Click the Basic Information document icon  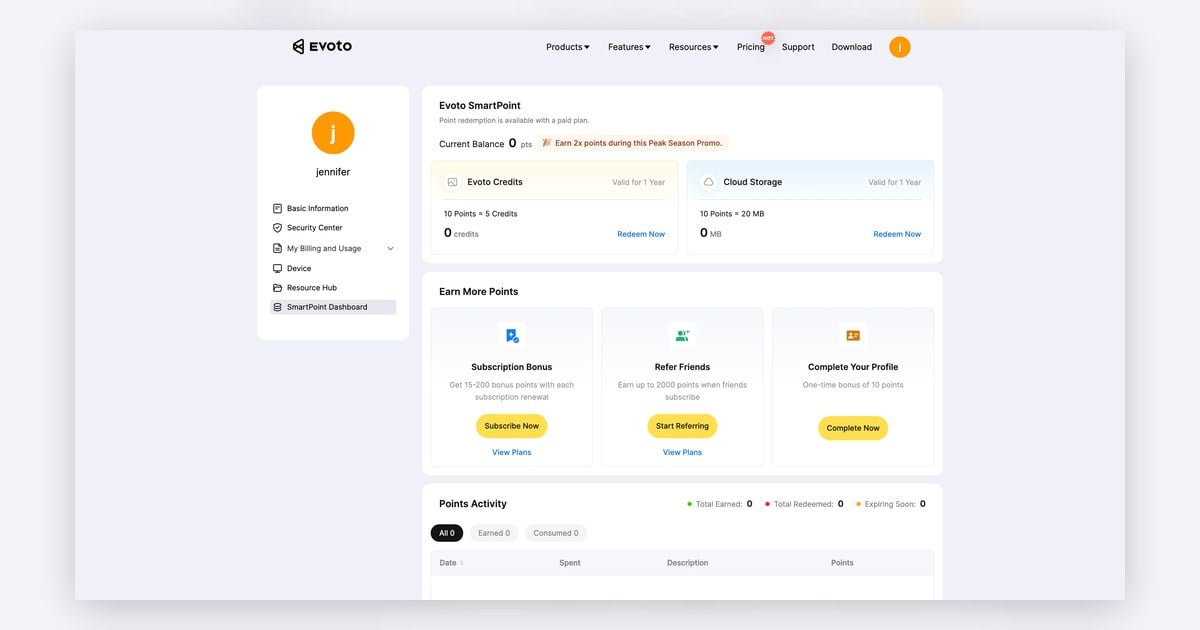pyautogui.click(x=278, y=209)
